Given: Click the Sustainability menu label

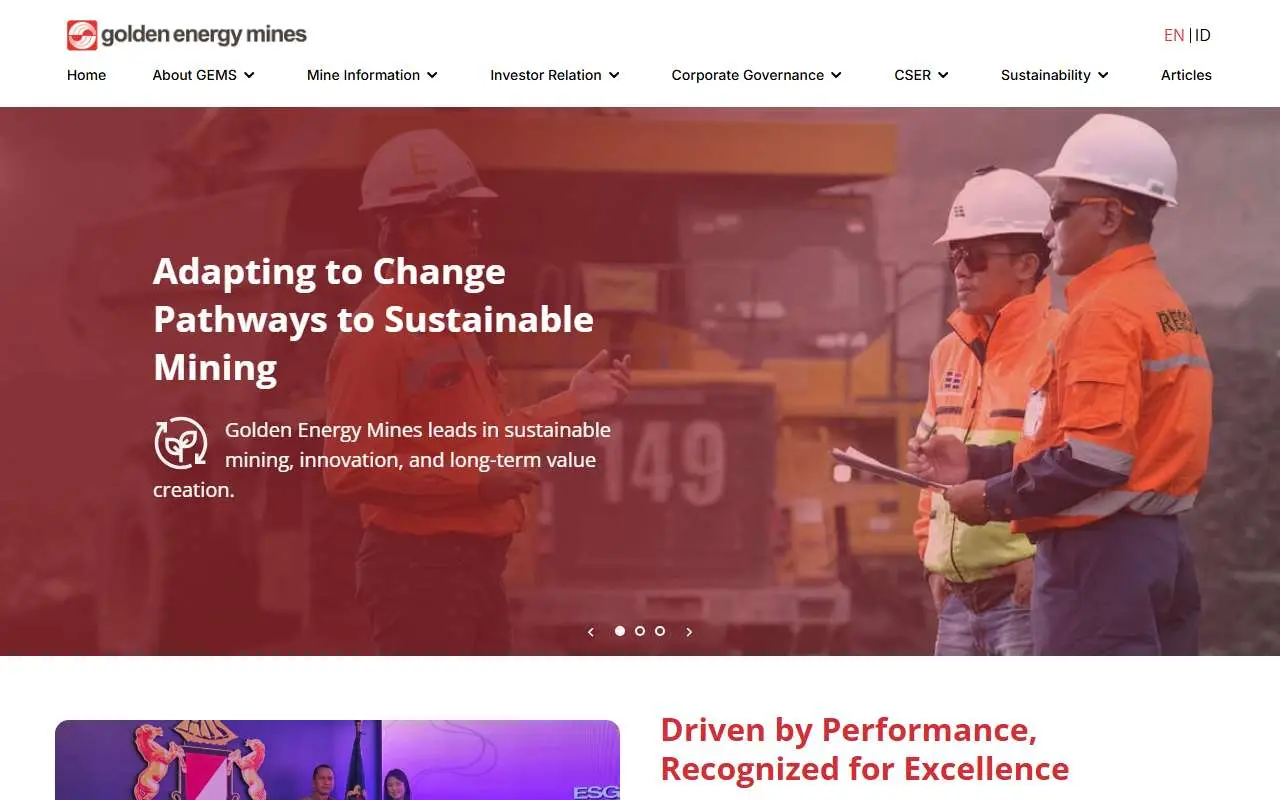Looking at the screenshot, I should click(x=1046, y=75).
